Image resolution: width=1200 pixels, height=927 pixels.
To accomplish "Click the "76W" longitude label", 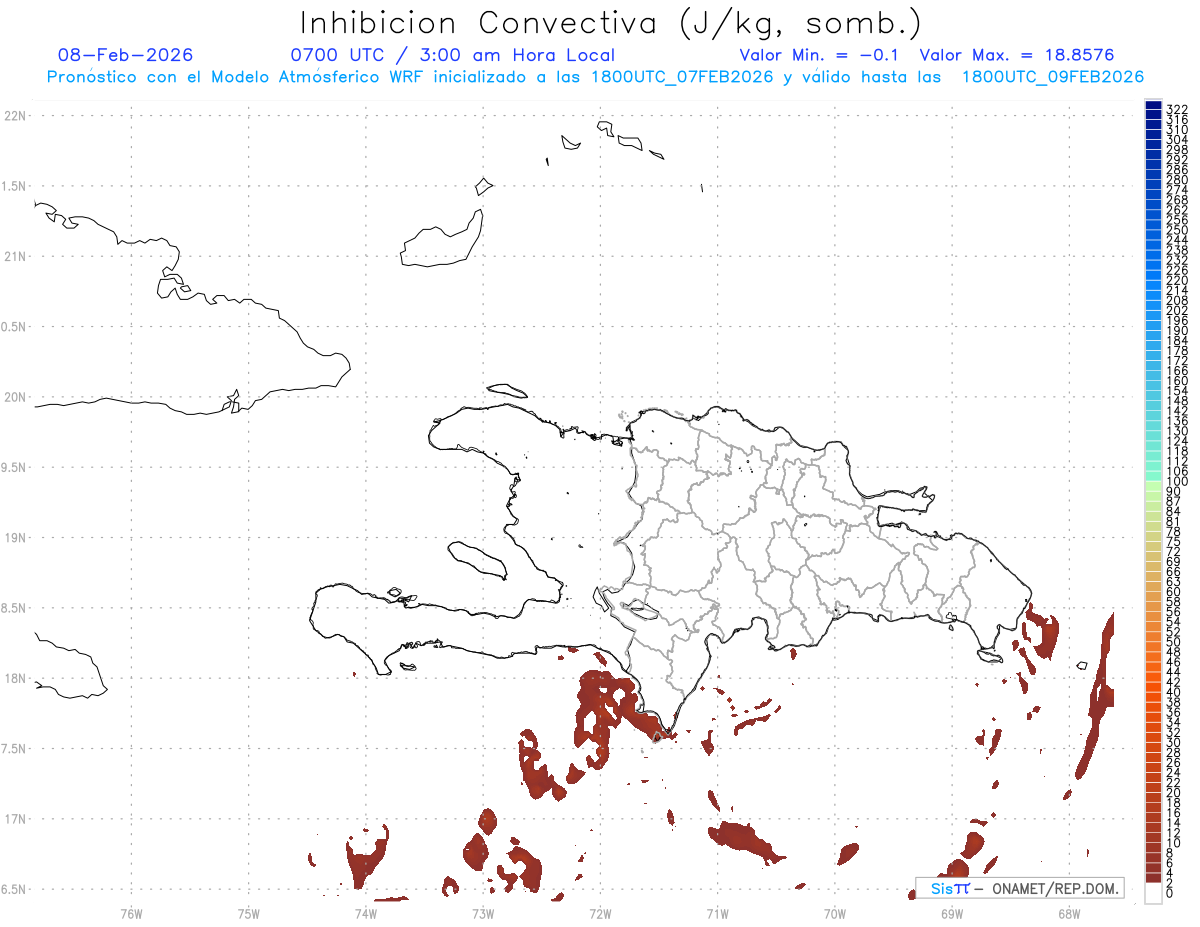I will click(131, 913).
